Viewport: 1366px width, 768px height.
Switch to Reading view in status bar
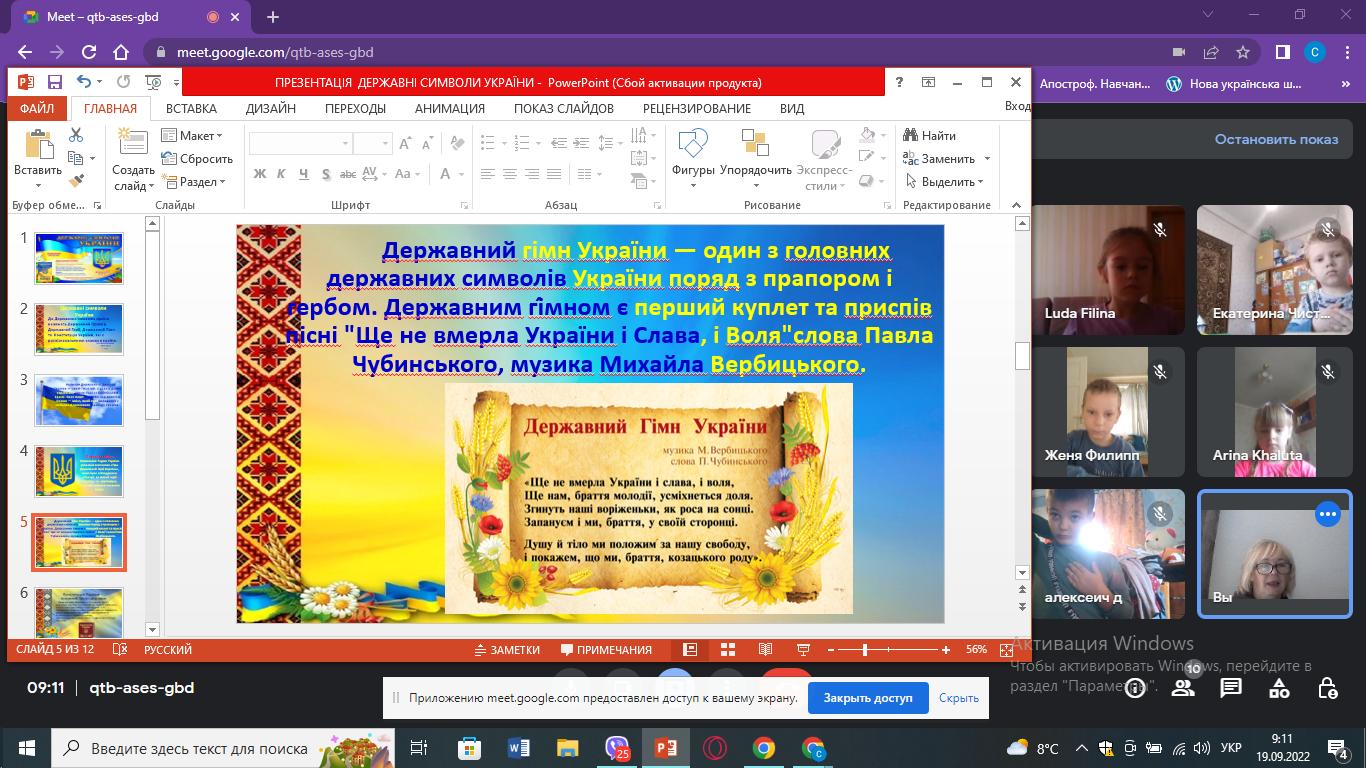click(x=765, y=650)
